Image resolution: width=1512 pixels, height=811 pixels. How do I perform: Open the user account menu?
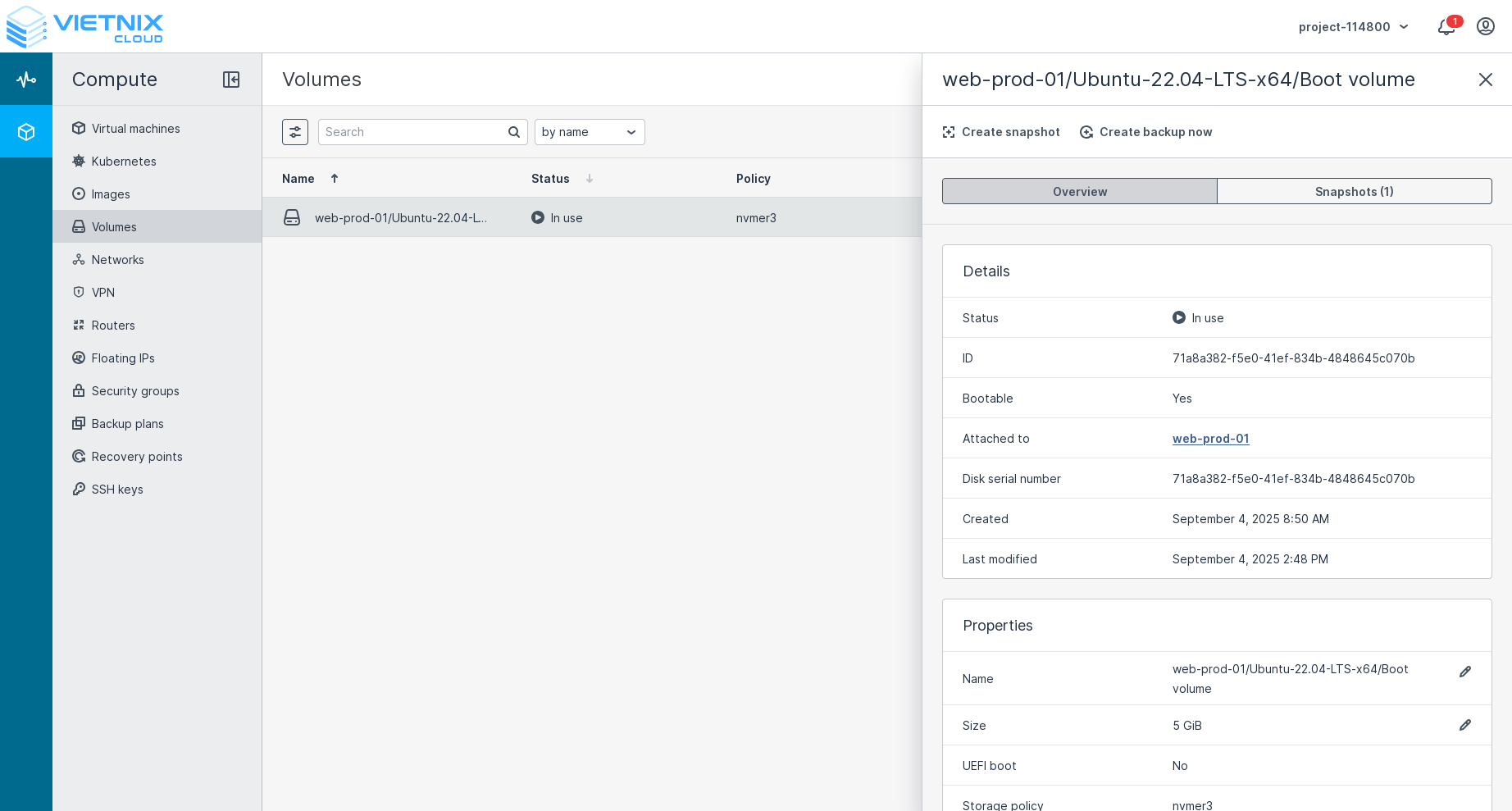[1486, 26]
